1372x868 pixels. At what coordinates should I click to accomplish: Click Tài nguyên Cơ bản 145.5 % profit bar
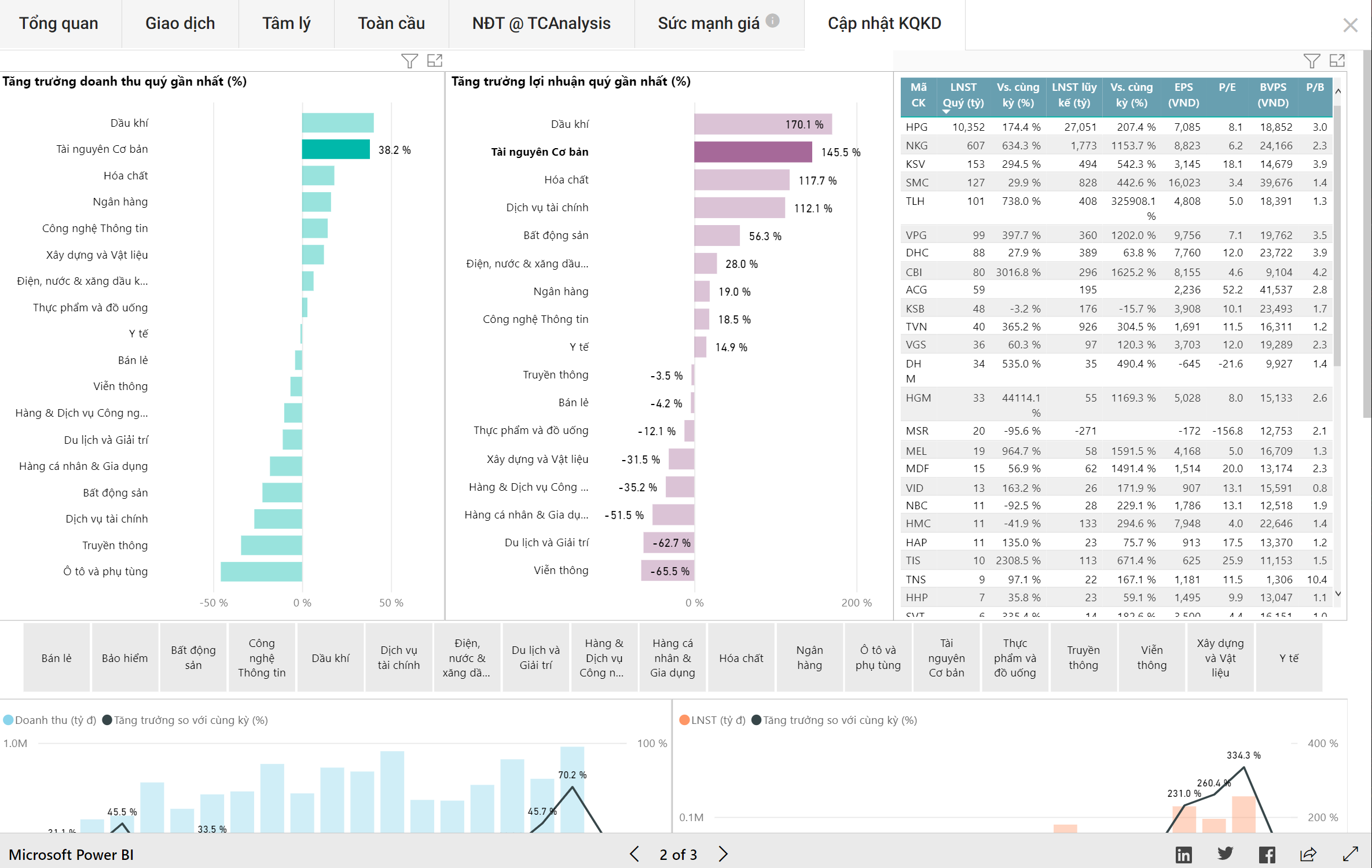coord(753,152)
